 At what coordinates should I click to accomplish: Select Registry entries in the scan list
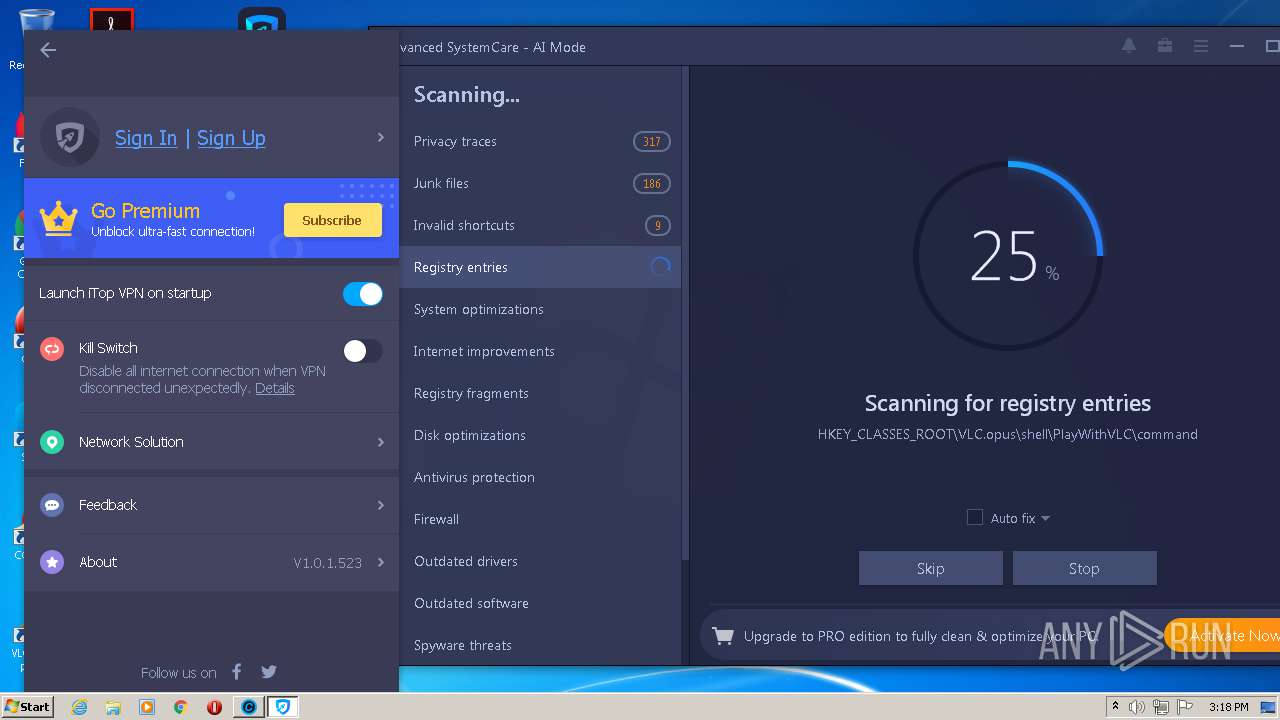(540, 267)
